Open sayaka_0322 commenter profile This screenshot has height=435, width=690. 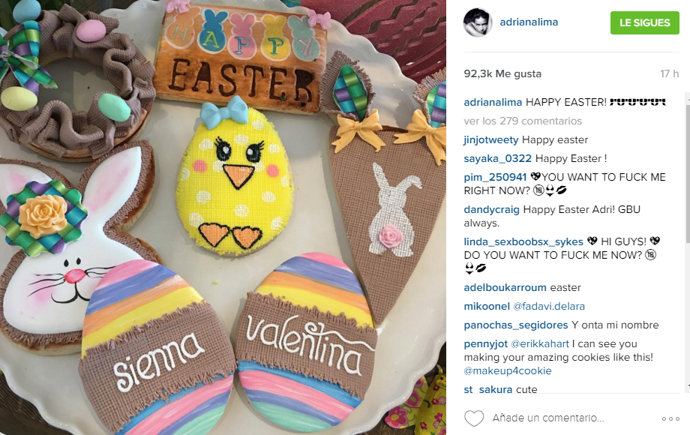coord(498,158)
